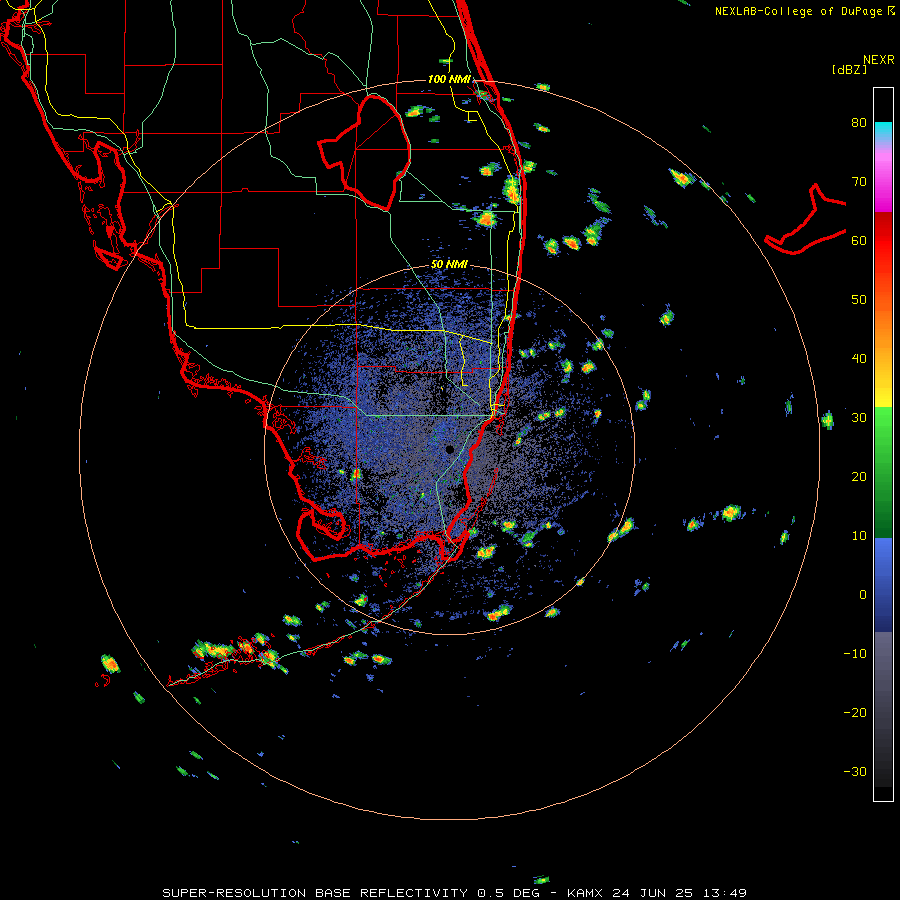The height and width of the screenshot is (900, 900).
Task: Click the -20 value on the dBZ scale
Action: (855, 713)
